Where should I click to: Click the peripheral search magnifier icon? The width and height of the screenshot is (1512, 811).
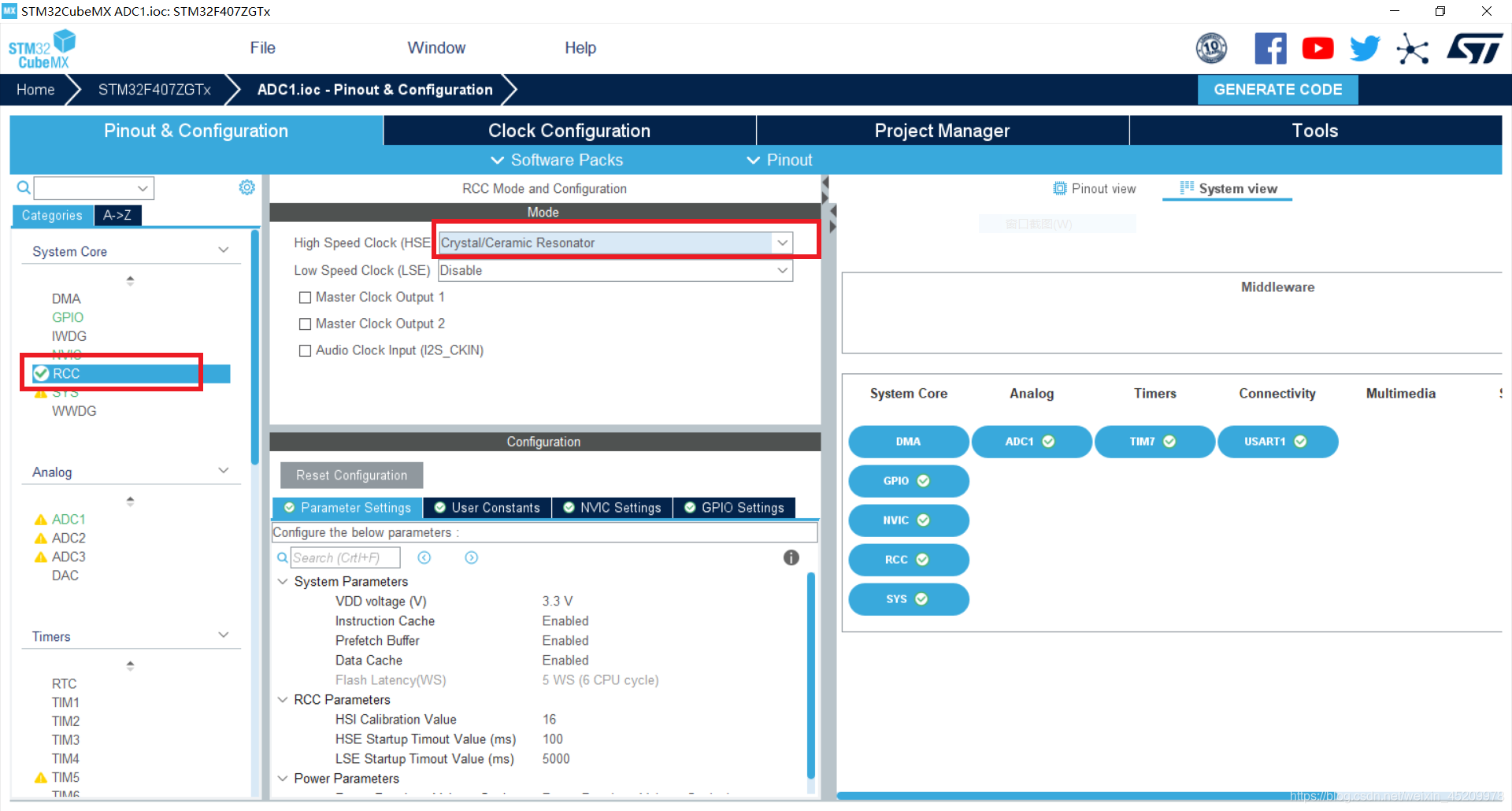click(24, 187)
